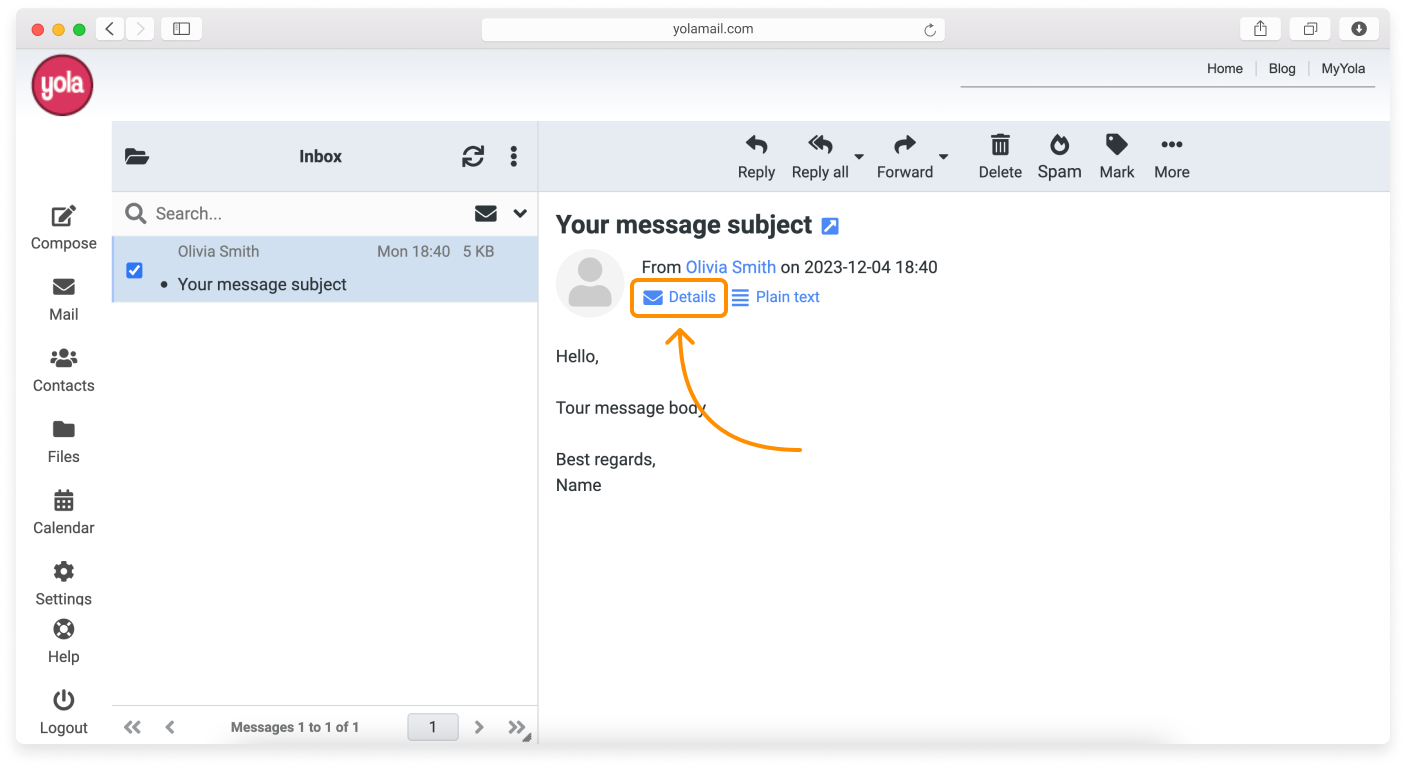Switch the message view to Plain text
This screenshot has width=1406, height=768.
[x=786, y=296]
